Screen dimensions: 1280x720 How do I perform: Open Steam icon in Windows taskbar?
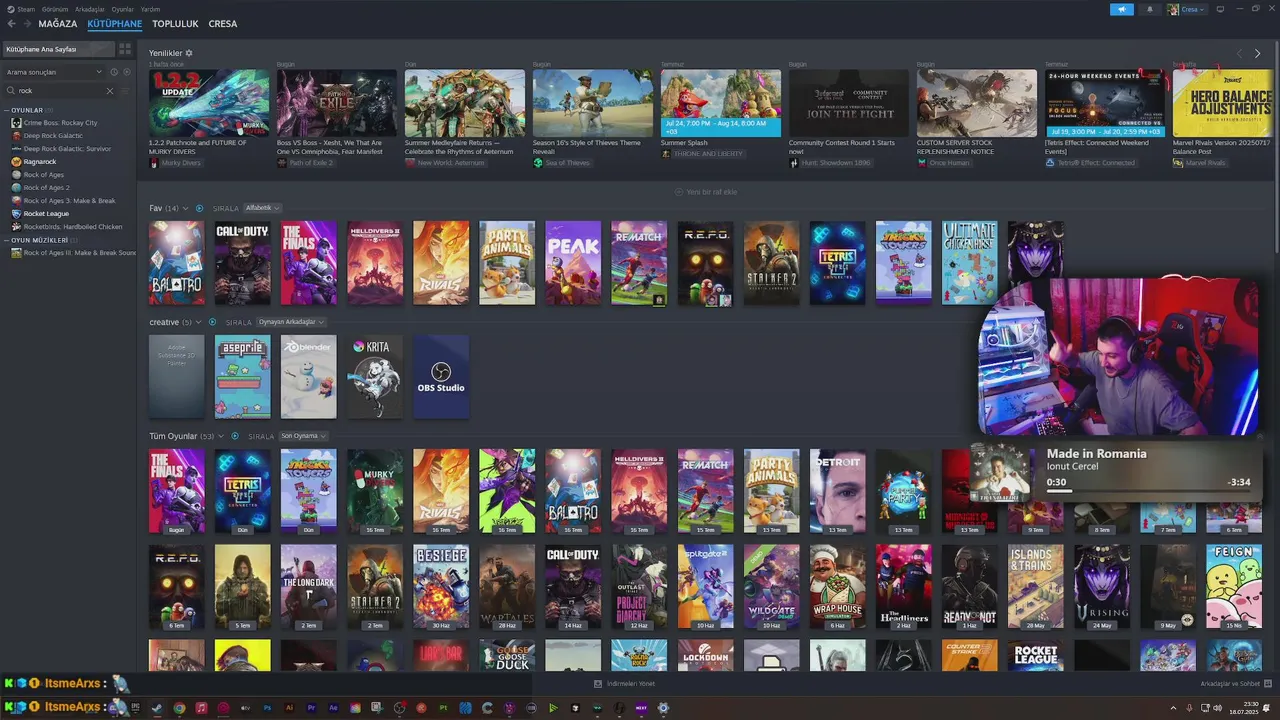[157, 708]
